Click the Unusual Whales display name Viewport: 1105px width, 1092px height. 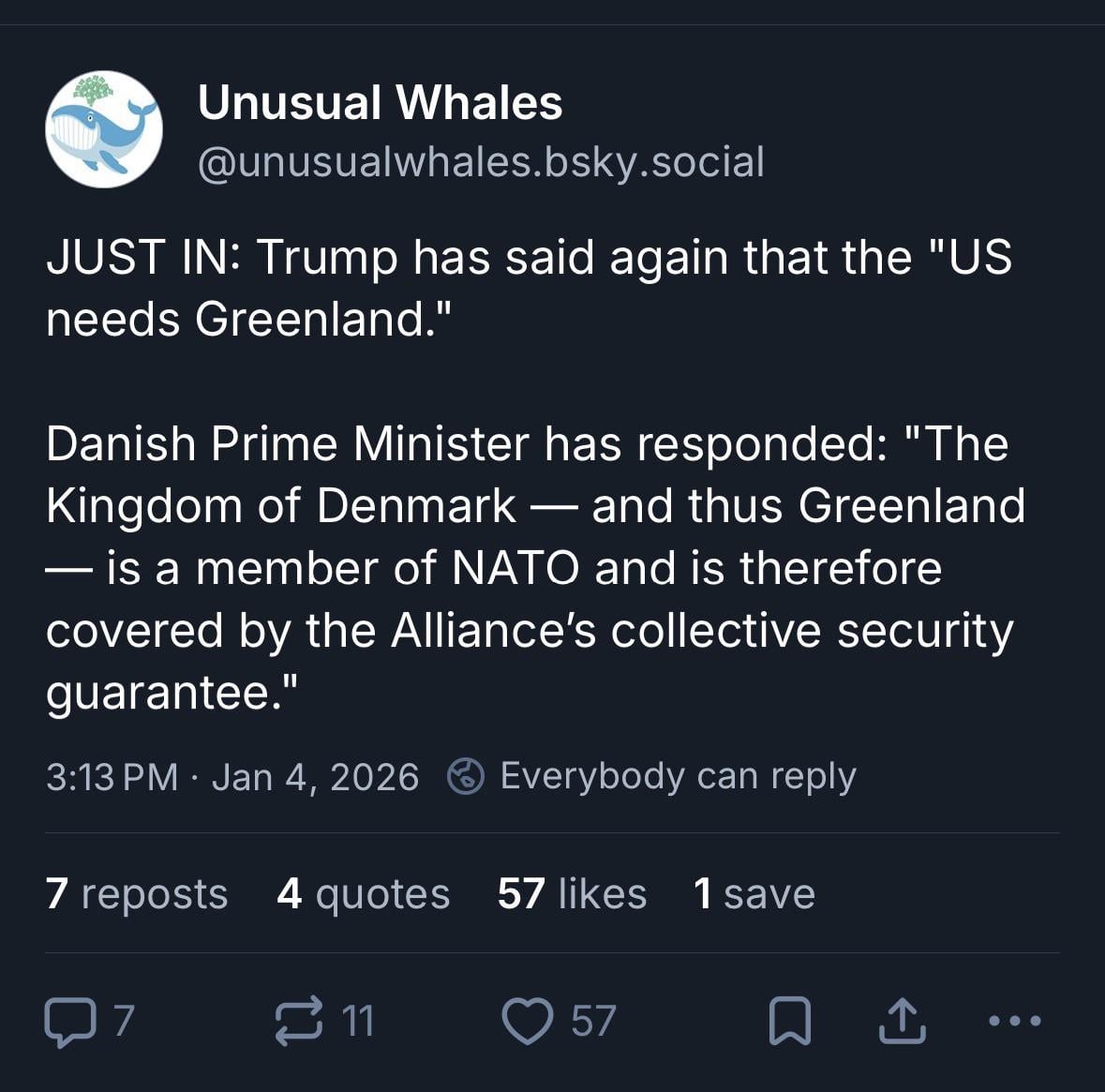pyautogui.click(x=380, y=103)
